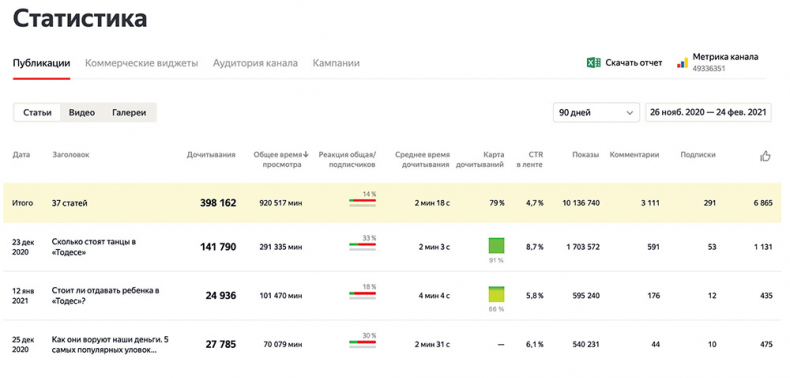The width and height of the screenshot is (790, 378).
Task: Open the Коммерческие виджеты tab
Action: click(x=141, y=64)
